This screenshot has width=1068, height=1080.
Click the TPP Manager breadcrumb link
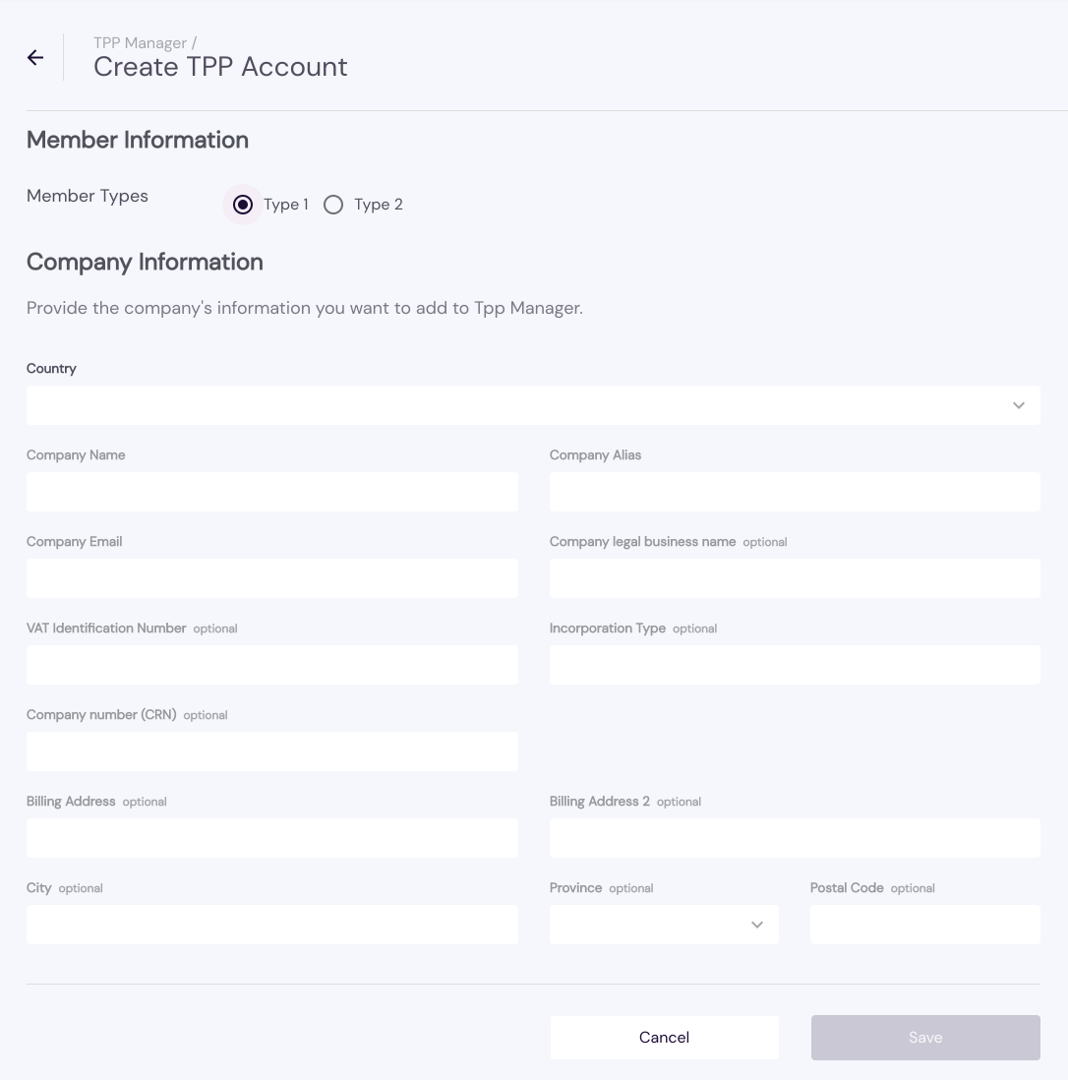coord(140,43)
